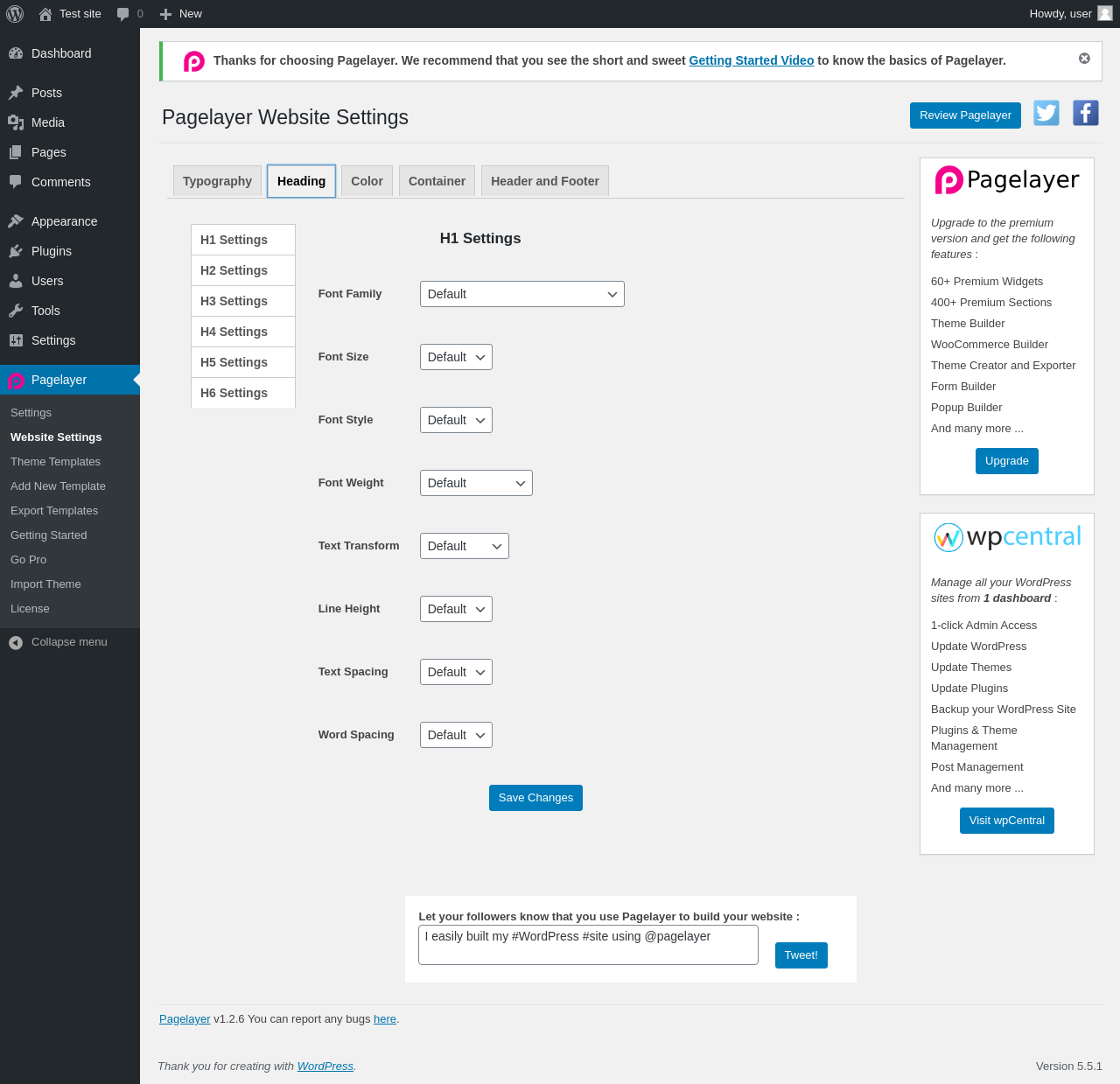The width and height of the screenshot is (1120, 1084).
Task: Click the report bugs 'here' link
Action: (x=385, y=1019)
